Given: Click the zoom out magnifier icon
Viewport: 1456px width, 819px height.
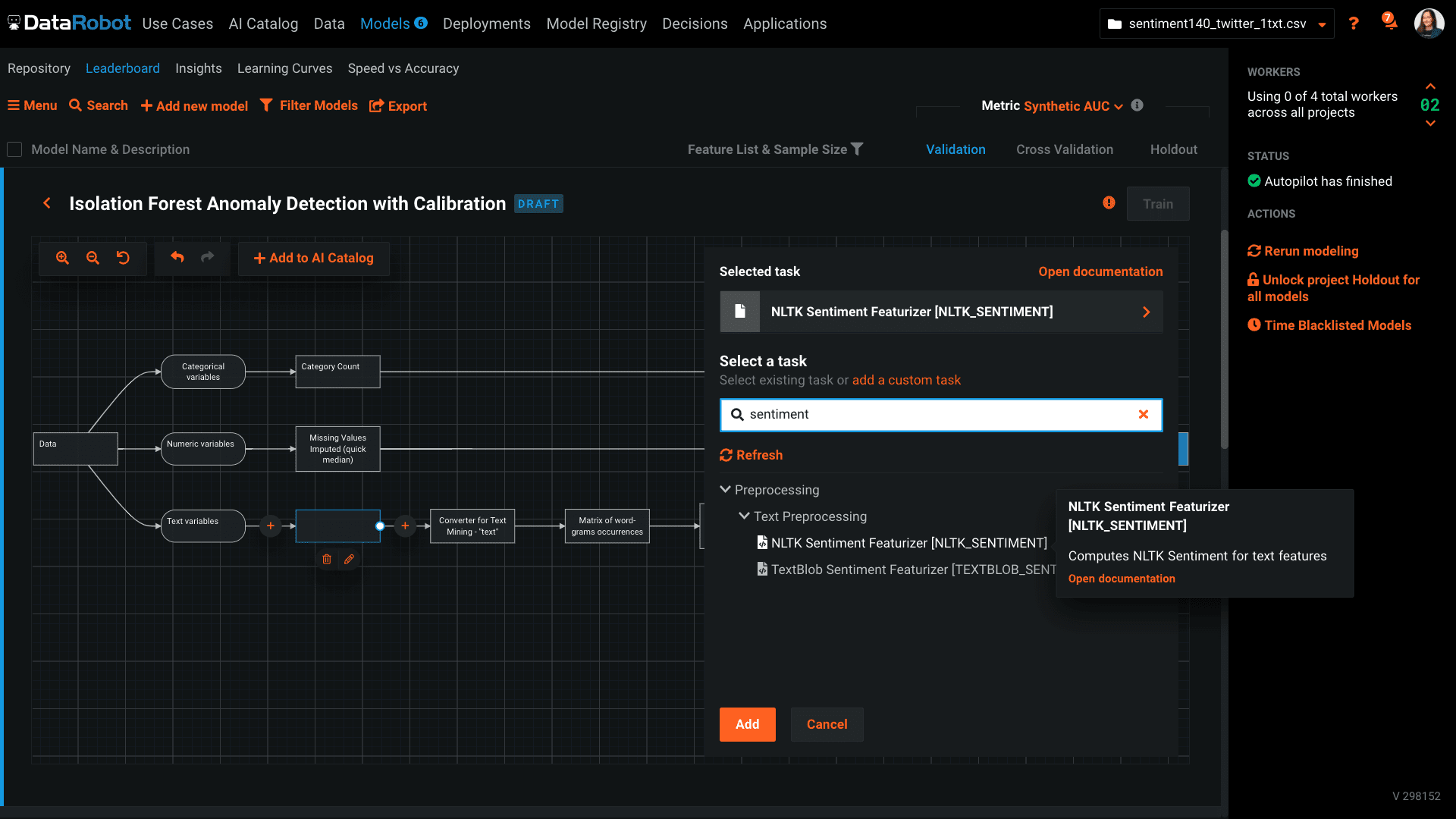Looking at the screenshot, I should pyautogui.click(x=93, y=258).
